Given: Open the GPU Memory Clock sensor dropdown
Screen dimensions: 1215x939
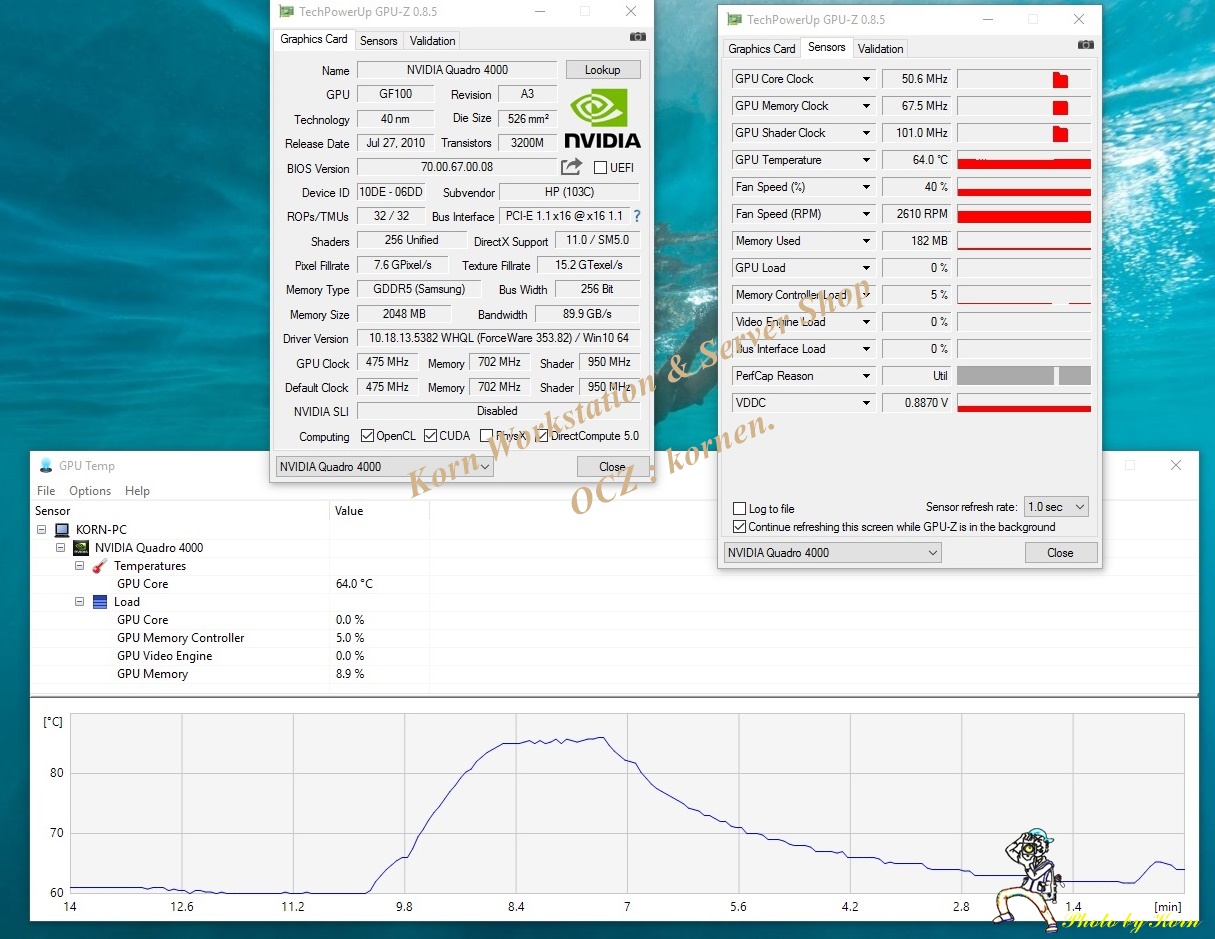Looking at the screenshot, I should point(866,106).
